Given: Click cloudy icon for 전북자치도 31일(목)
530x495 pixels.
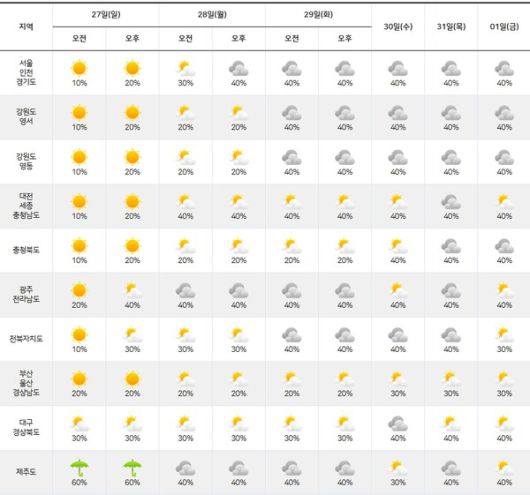Looking at the screenshot, I should pyautogui.click(x=451, y=335).
